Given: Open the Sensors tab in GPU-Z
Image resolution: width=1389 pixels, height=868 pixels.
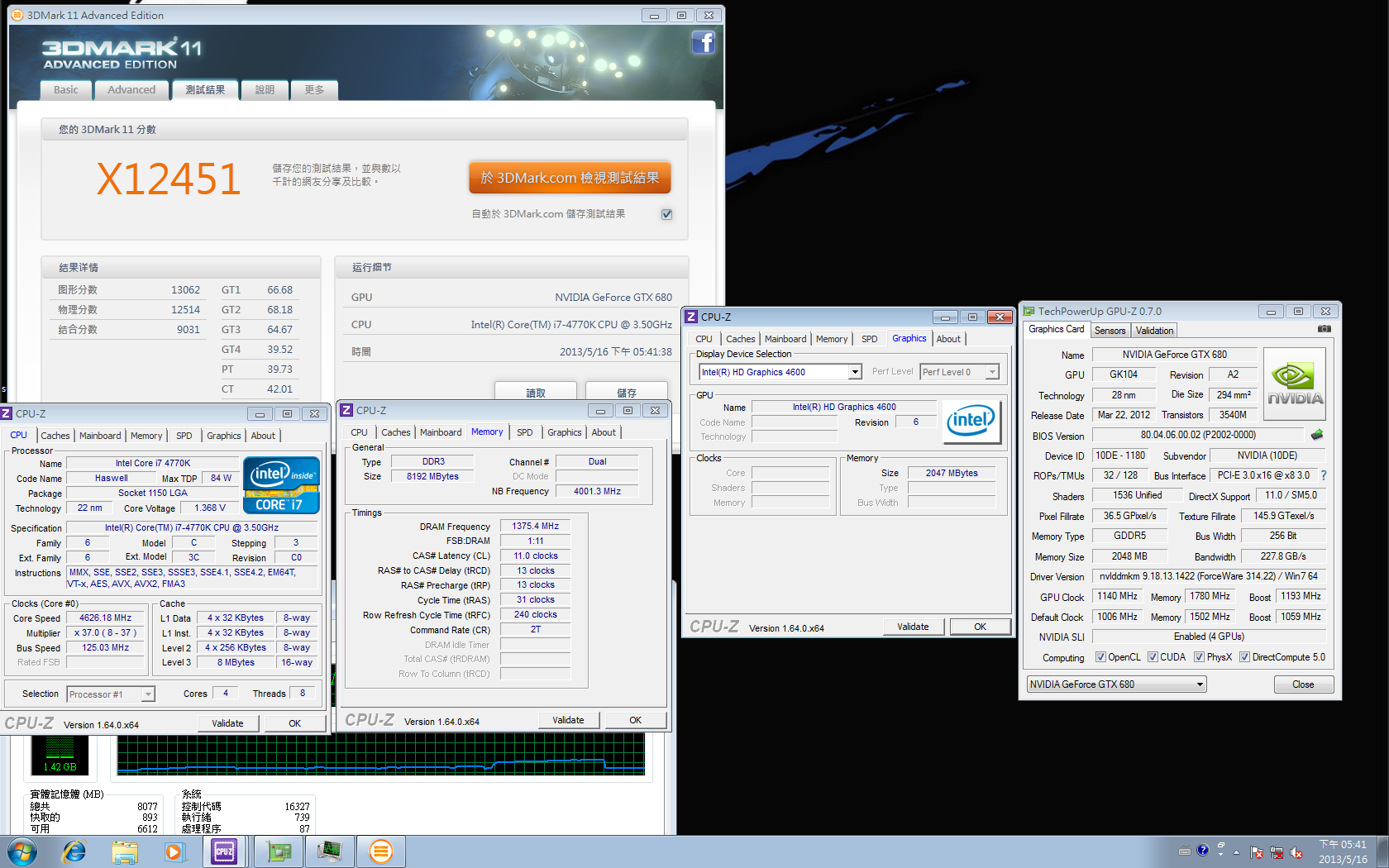Looking at the screenshot, I should (x=1110, y=331).
